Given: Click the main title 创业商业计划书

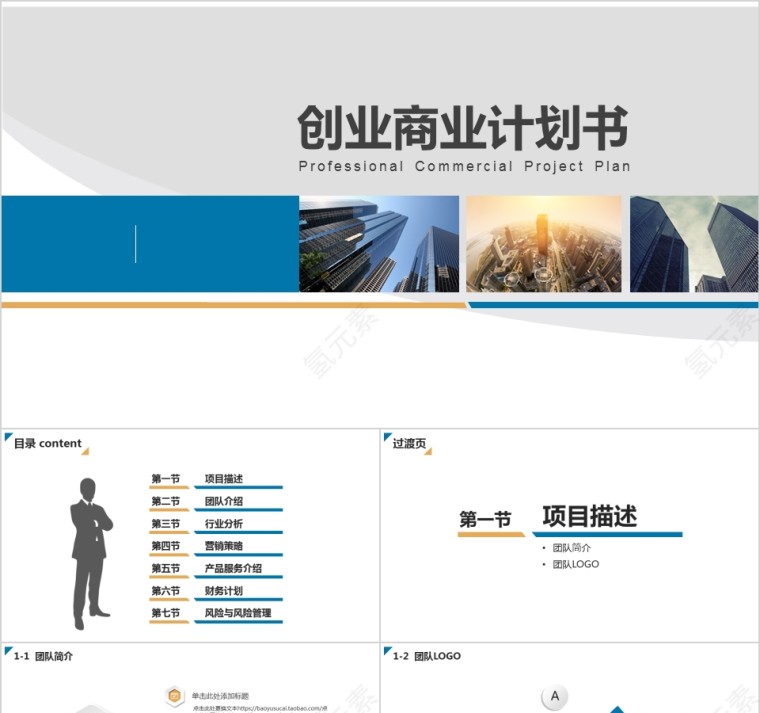Looking at the screenshot, I should coord(463,130).
